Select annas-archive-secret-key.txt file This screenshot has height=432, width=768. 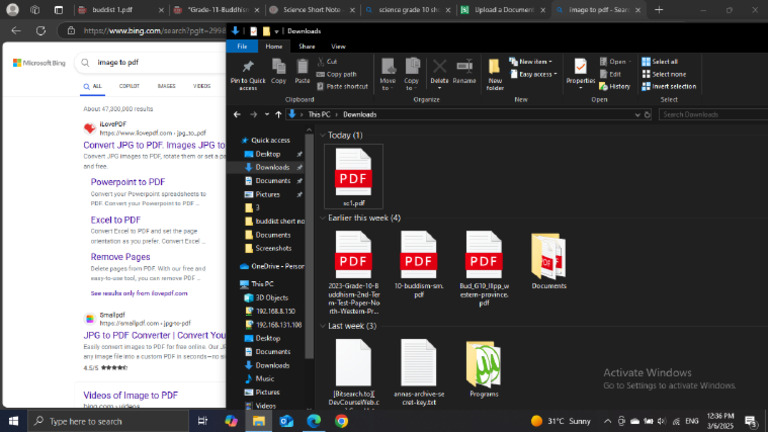[x=419, y=372]
